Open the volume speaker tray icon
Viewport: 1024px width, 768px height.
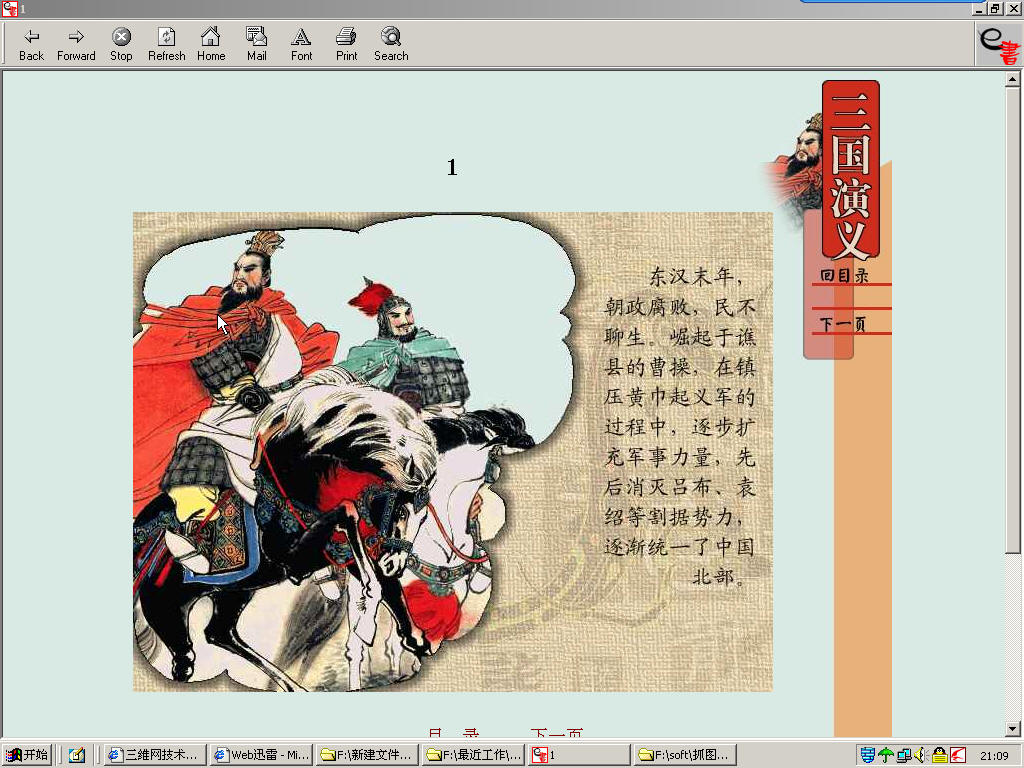pos(921,755)
